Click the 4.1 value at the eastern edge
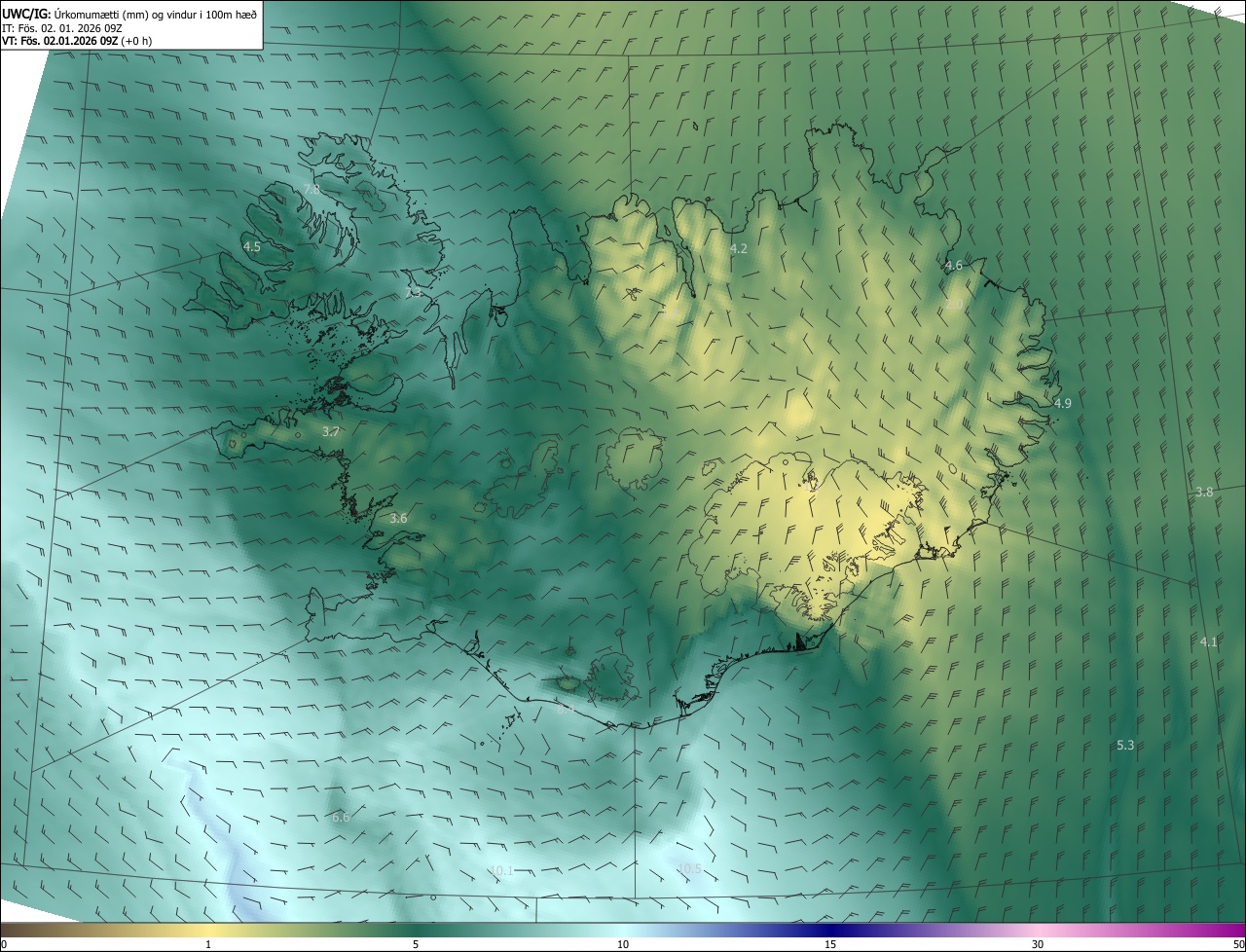The height and width of the screenshot is (952, 1246). point(1209,642)
